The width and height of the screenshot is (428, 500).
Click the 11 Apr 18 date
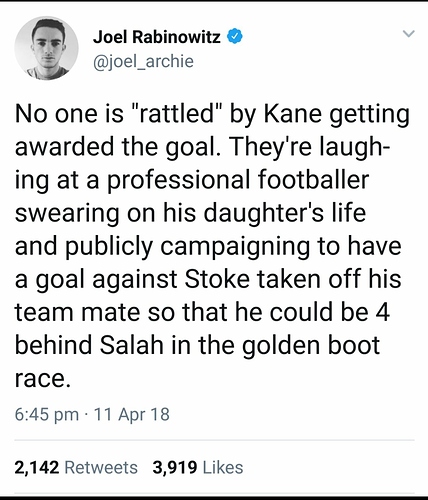coord(132,414)
